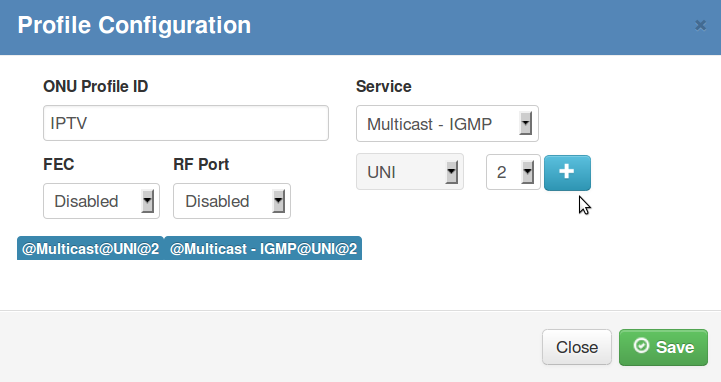This screenshot has height=382, width=721.
Task: Click the ONU Profile ID label
Action: (96, 86)
